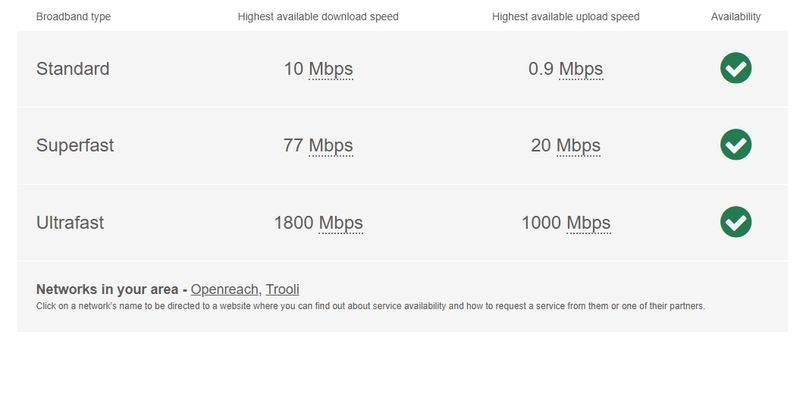Viewport: 800px width, 409px height.
Task: Click the Highest available upload speed header
Action: [x=566, y=17]
